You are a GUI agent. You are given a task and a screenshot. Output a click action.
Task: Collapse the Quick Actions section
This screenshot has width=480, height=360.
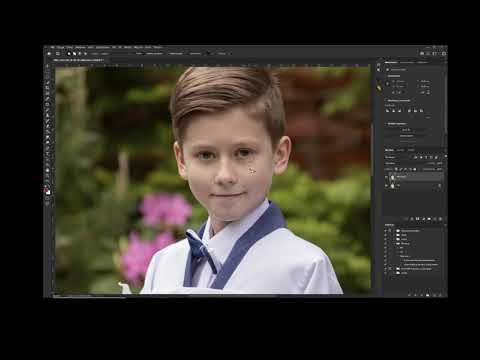click(x=386, y=124)
